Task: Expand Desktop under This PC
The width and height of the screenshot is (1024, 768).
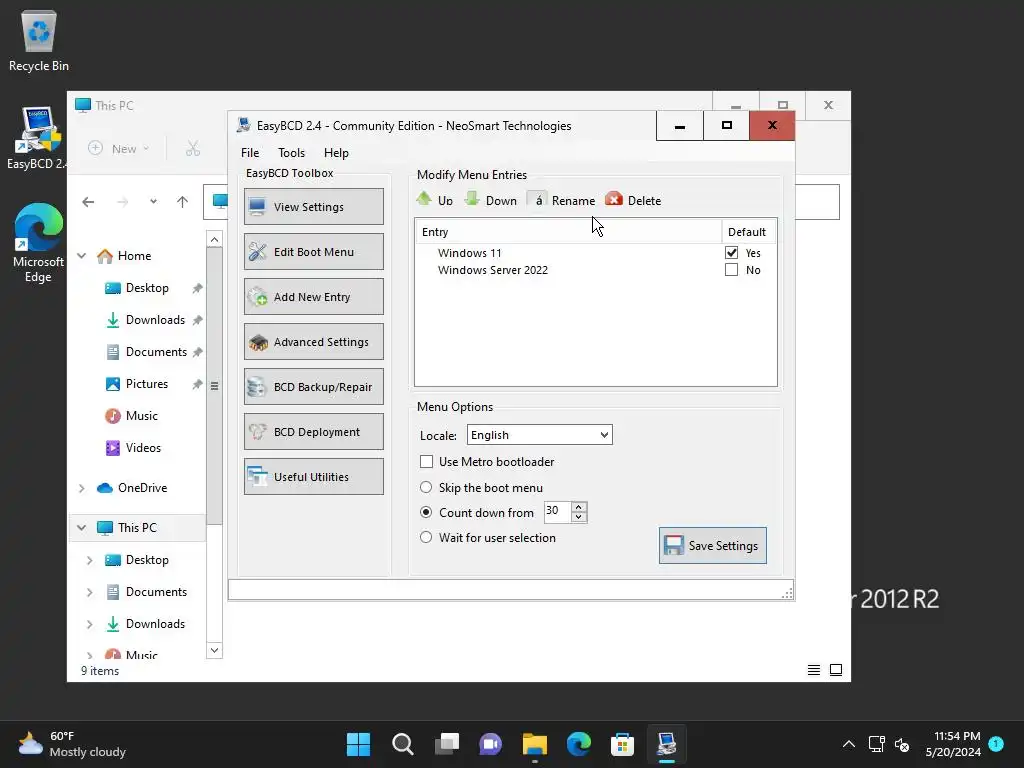Action: [x=89, y=560]
